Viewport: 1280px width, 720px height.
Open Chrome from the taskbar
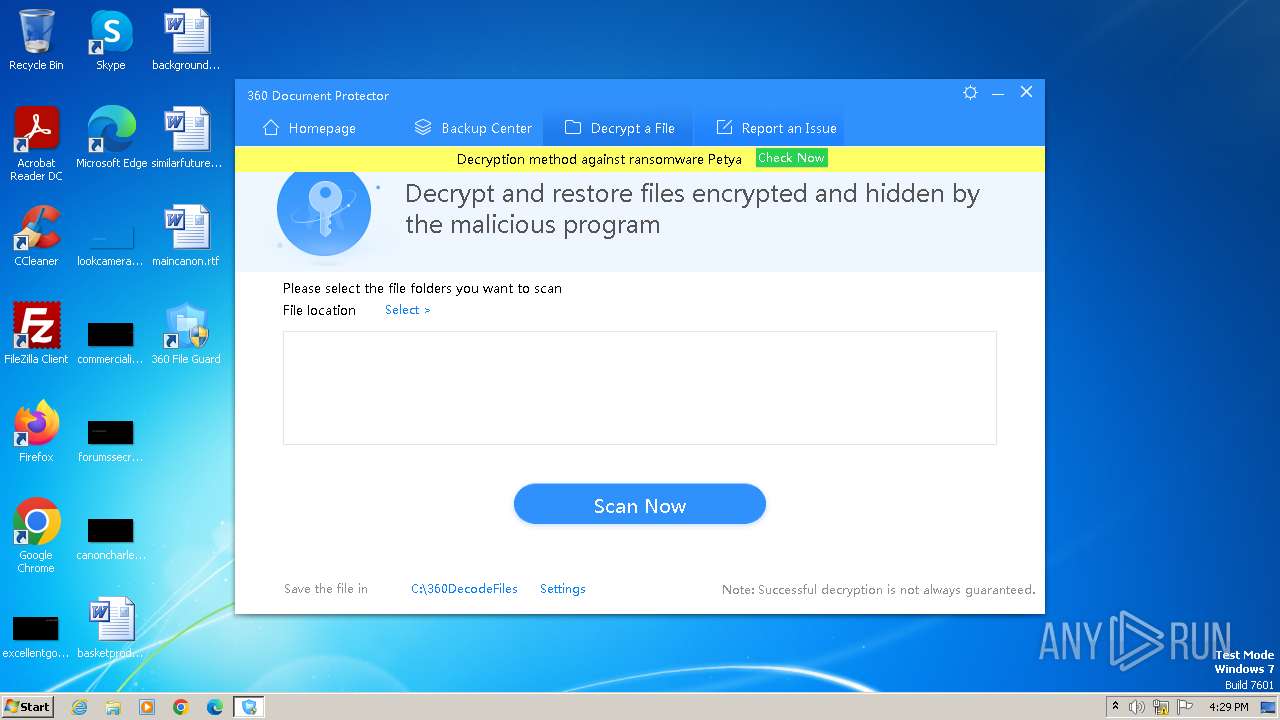(181, 707)
